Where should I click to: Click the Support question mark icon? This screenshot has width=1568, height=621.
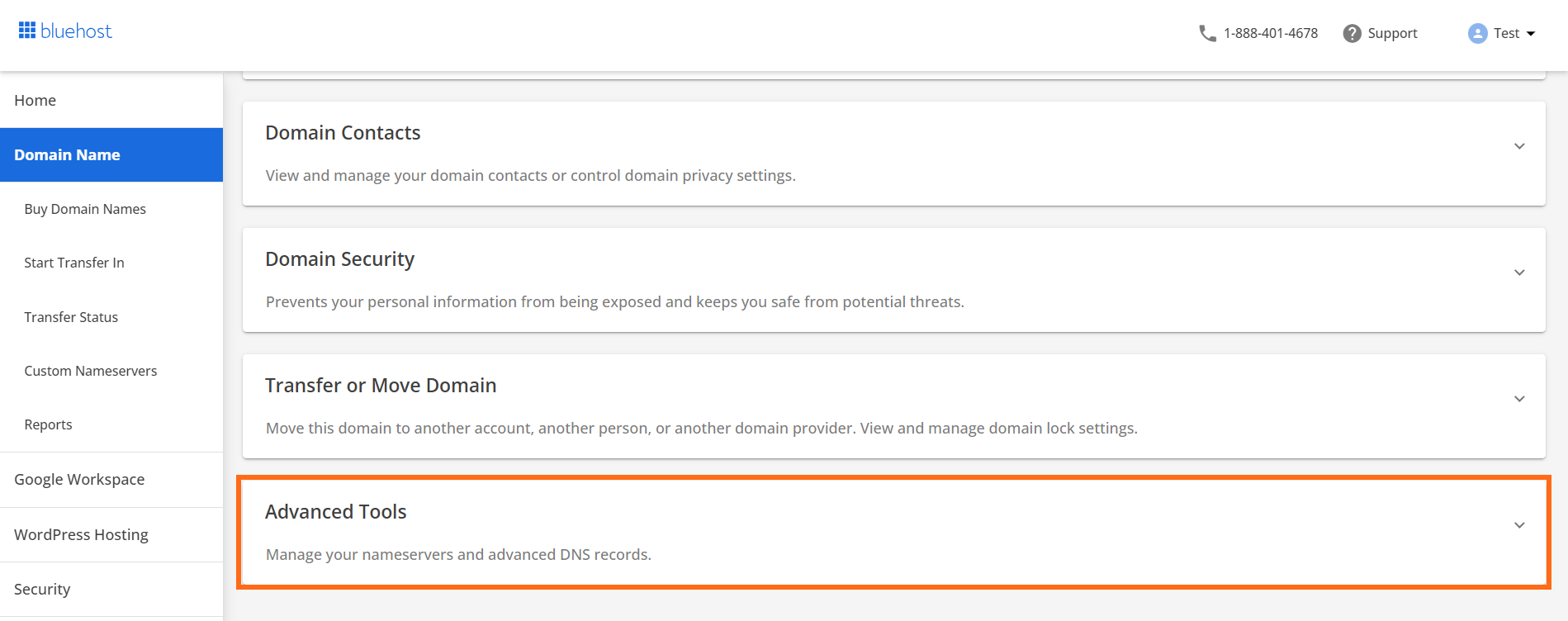[x=1352, y=33]
